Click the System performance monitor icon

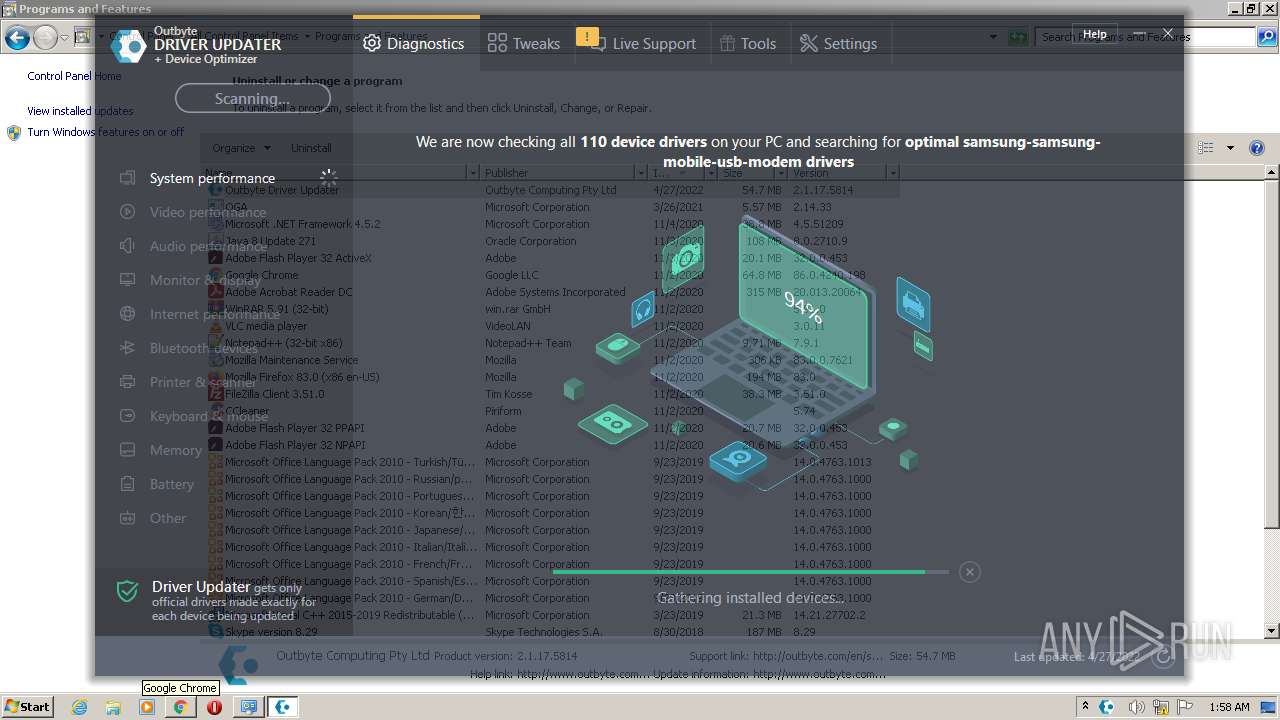coord(127,178)
